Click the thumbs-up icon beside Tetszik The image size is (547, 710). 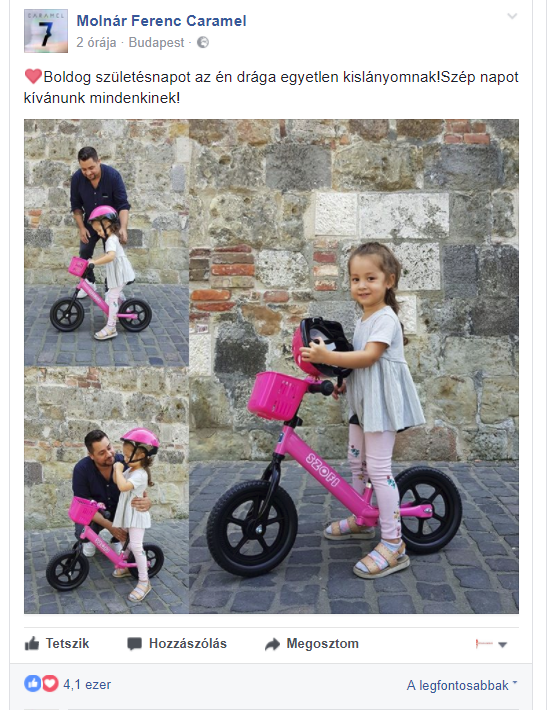coord(32,643)
